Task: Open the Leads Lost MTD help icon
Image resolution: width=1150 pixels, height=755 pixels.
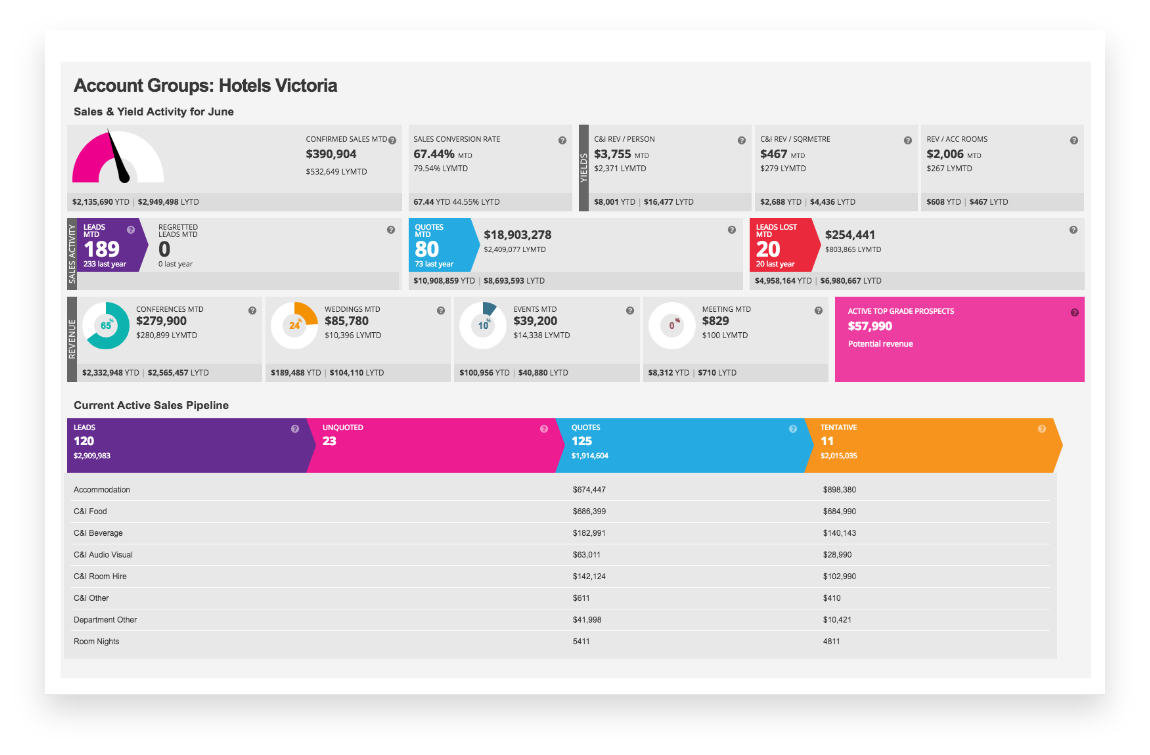Action: click(1074, 229)
